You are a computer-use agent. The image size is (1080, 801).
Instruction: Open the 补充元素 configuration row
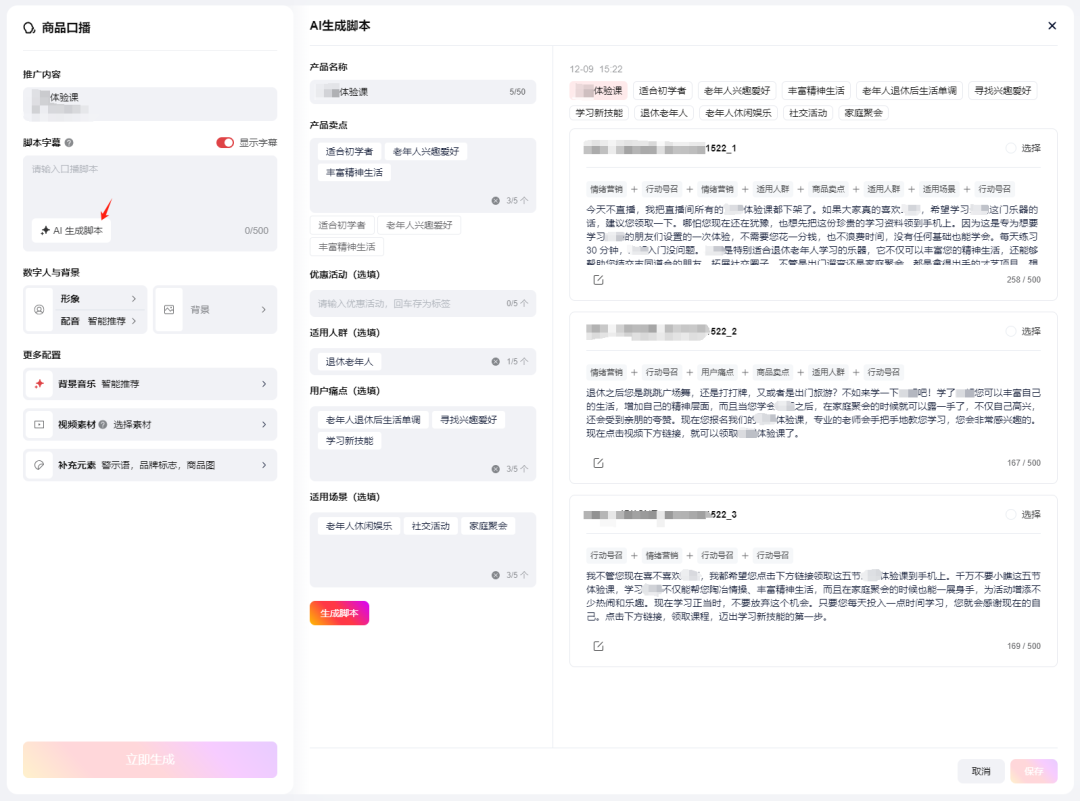point(150,465)
